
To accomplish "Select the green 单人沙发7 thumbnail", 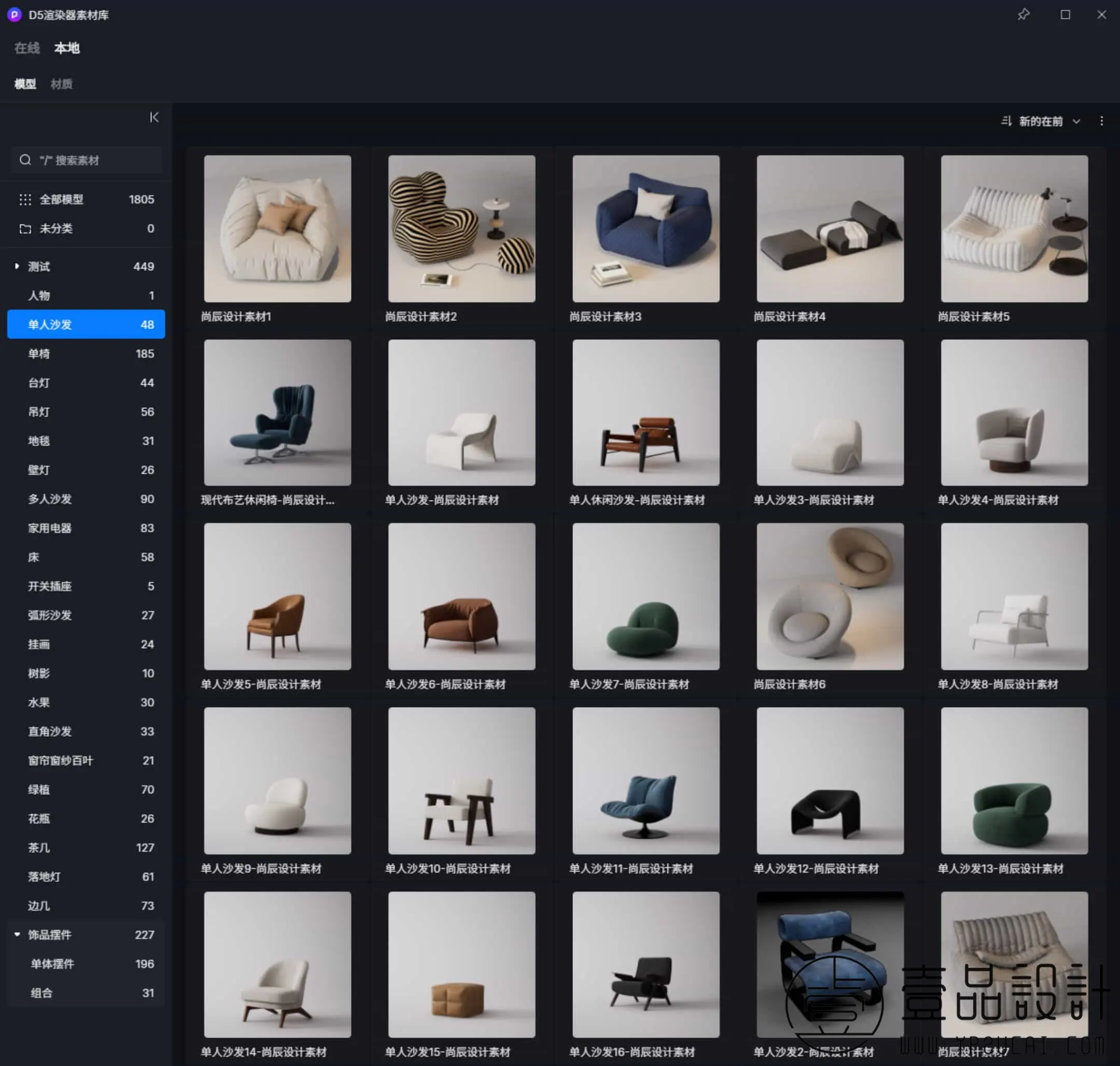I will click(x=645, y=596).
